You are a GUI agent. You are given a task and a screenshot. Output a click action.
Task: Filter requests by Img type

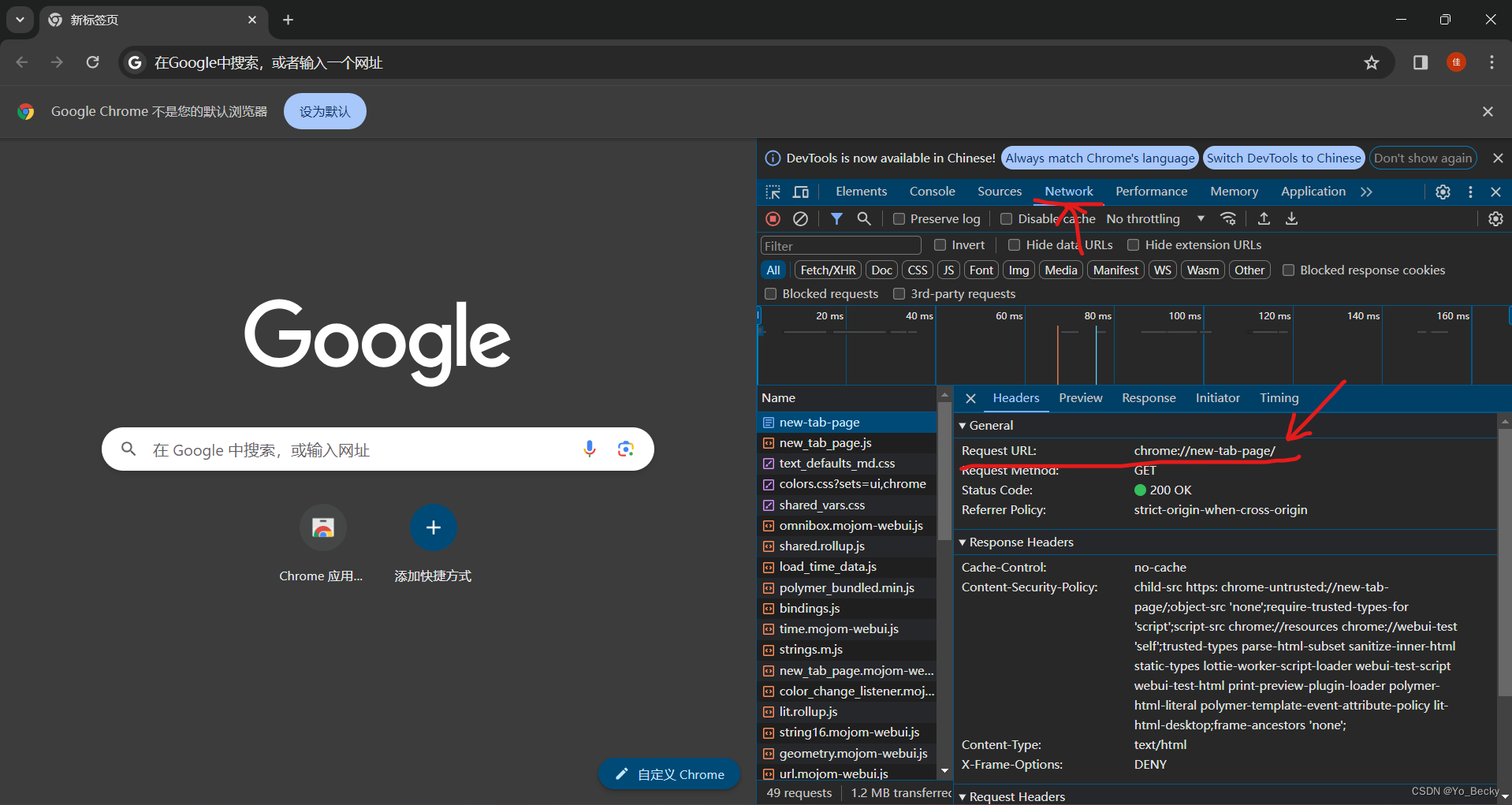point(1019,270)
